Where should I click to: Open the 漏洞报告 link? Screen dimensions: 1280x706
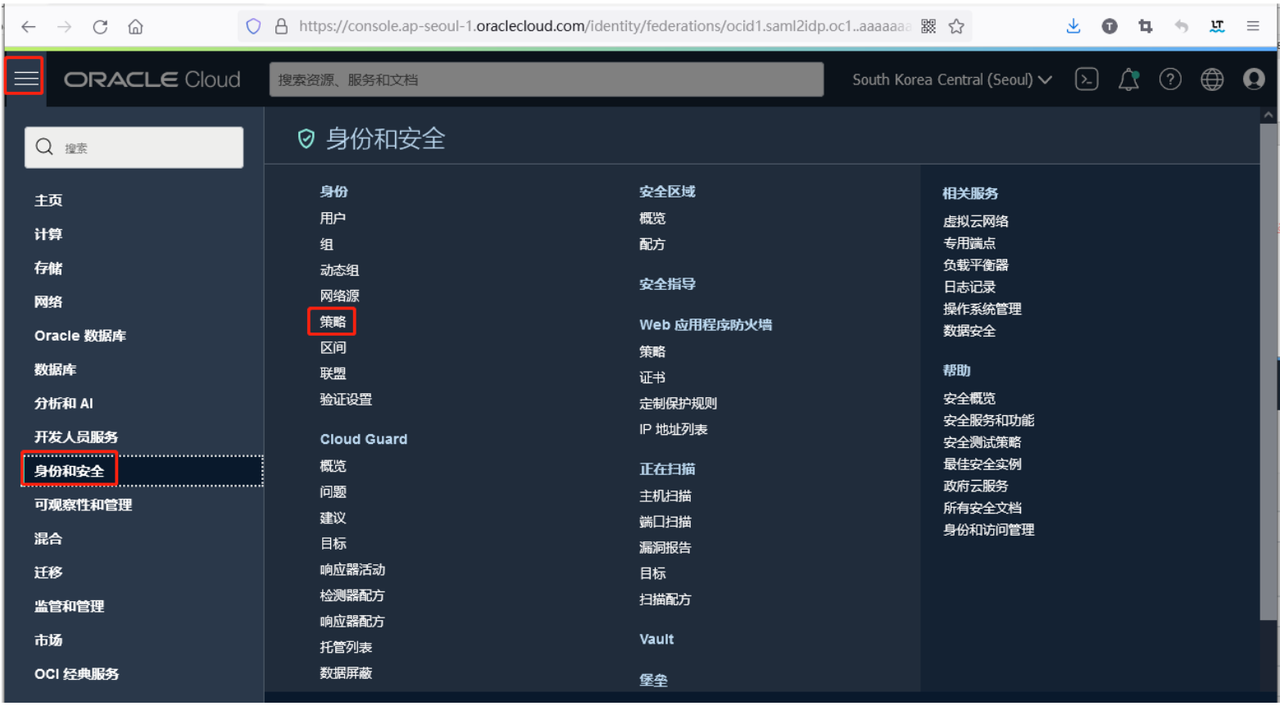pyautogui.click(x=665, y=547)
